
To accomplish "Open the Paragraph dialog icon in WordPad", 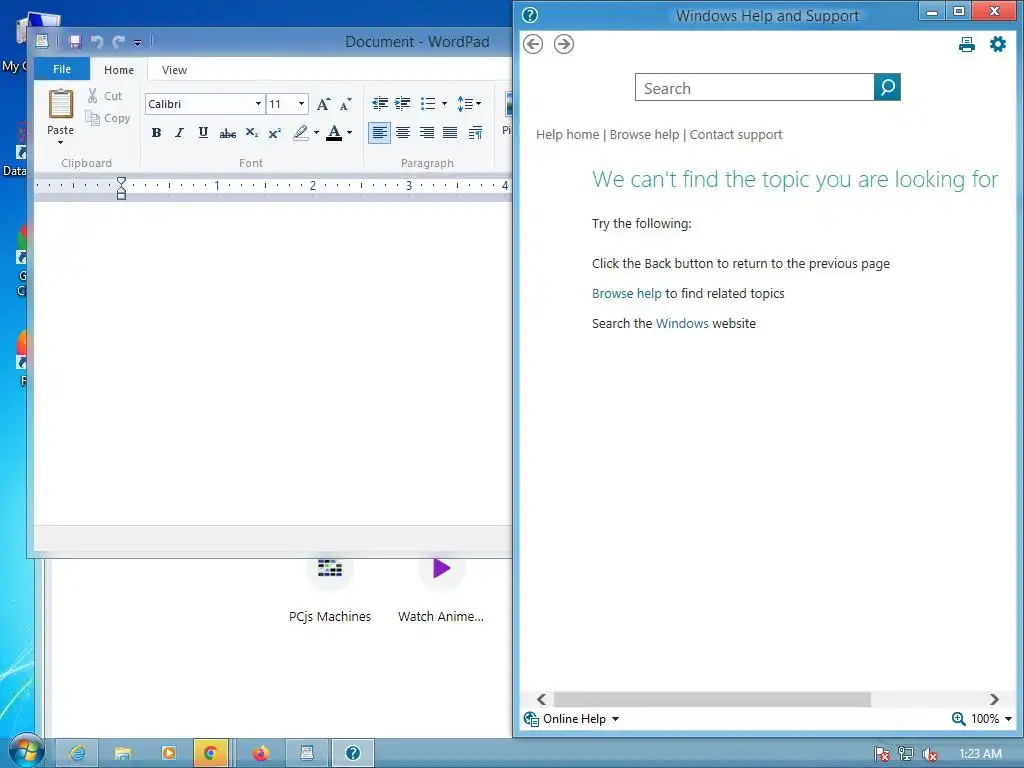I will [x=475, y=133].
